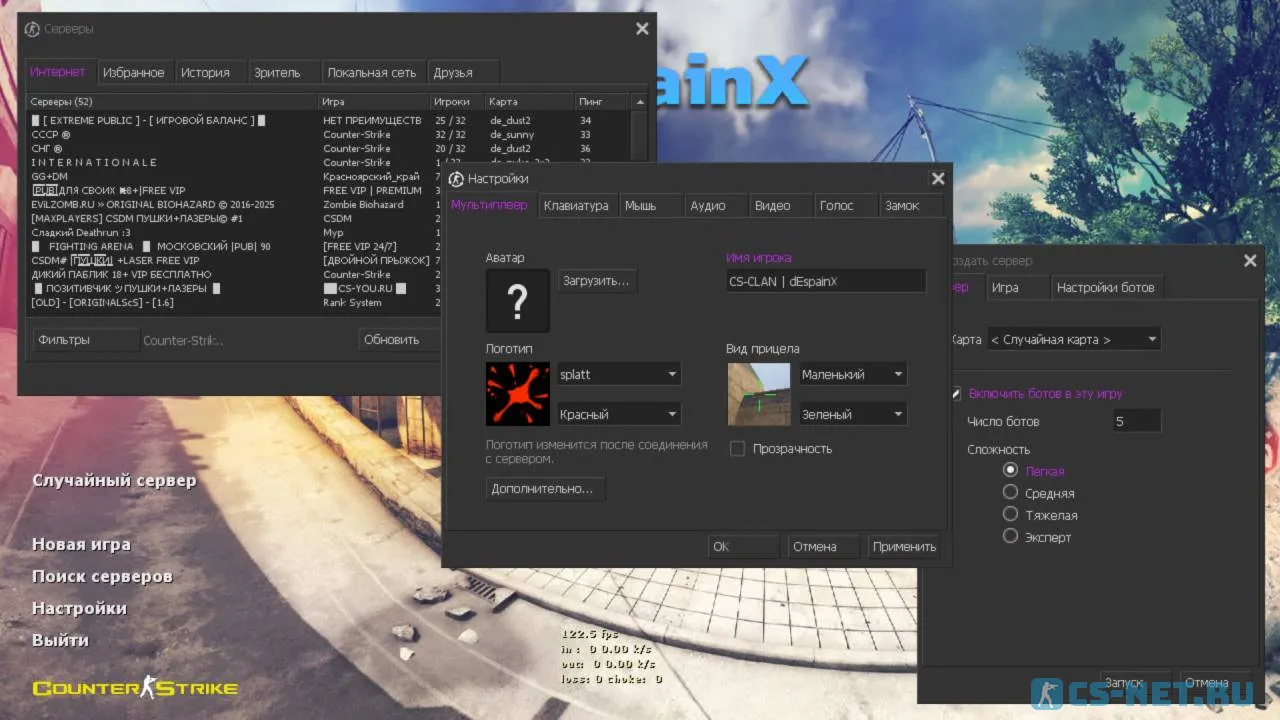Sort by the Серверы (52) column header

173,102
